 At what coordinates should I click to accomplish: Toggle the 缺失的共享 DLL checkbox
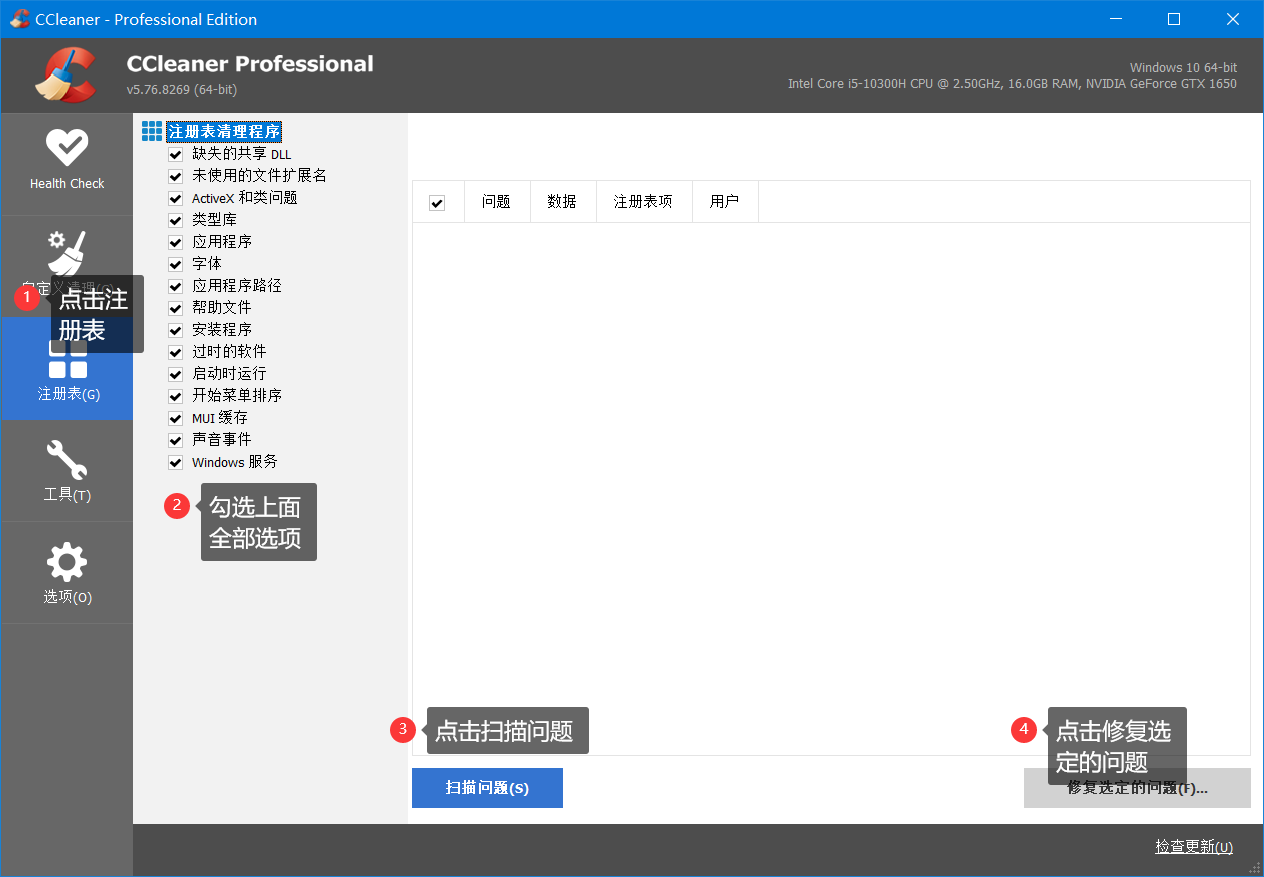[x=176, y=154]
